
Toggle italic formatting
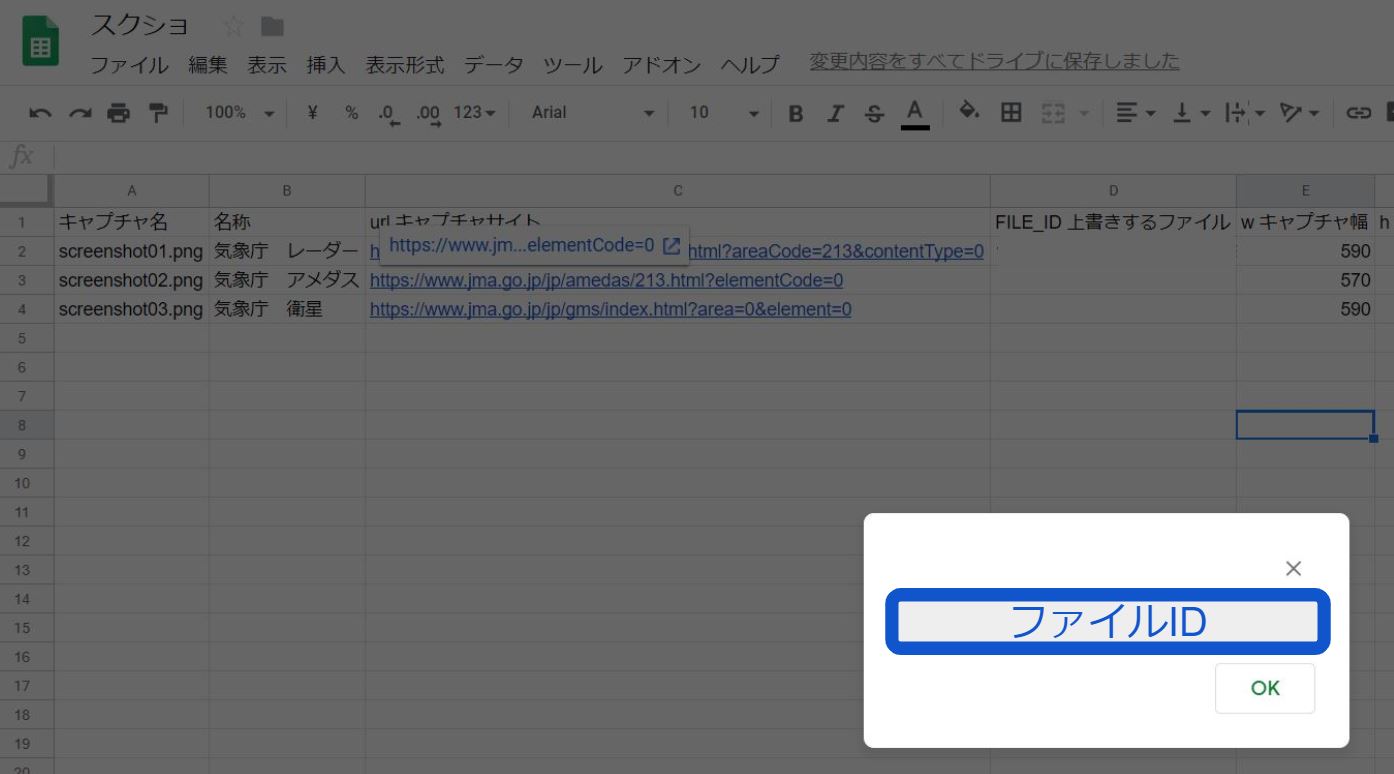(835, 113)
